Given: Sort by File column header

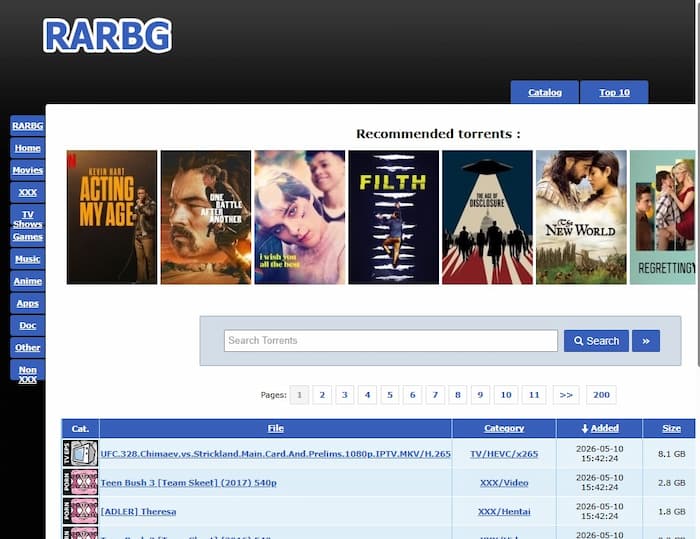Looking at the screenshot, I should [x=275, y=428].
